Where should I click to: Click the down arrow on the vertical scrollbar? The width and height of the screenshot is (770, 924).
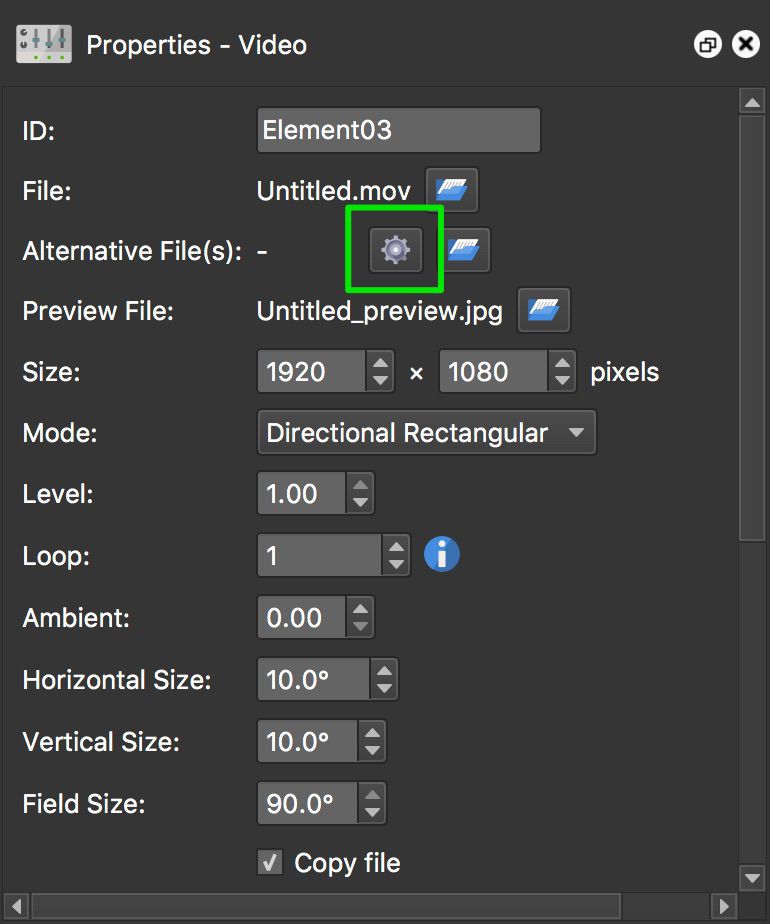click(753, 877)
